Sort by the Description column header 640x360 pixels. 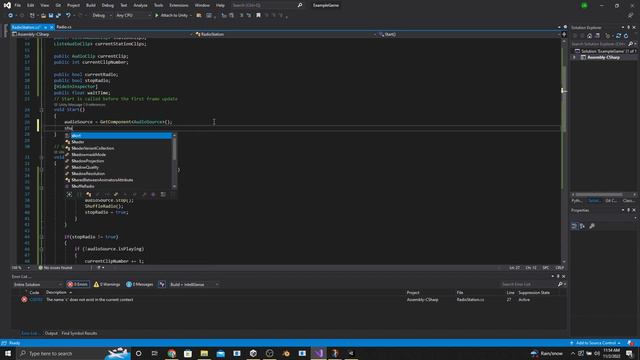point(59,293)
